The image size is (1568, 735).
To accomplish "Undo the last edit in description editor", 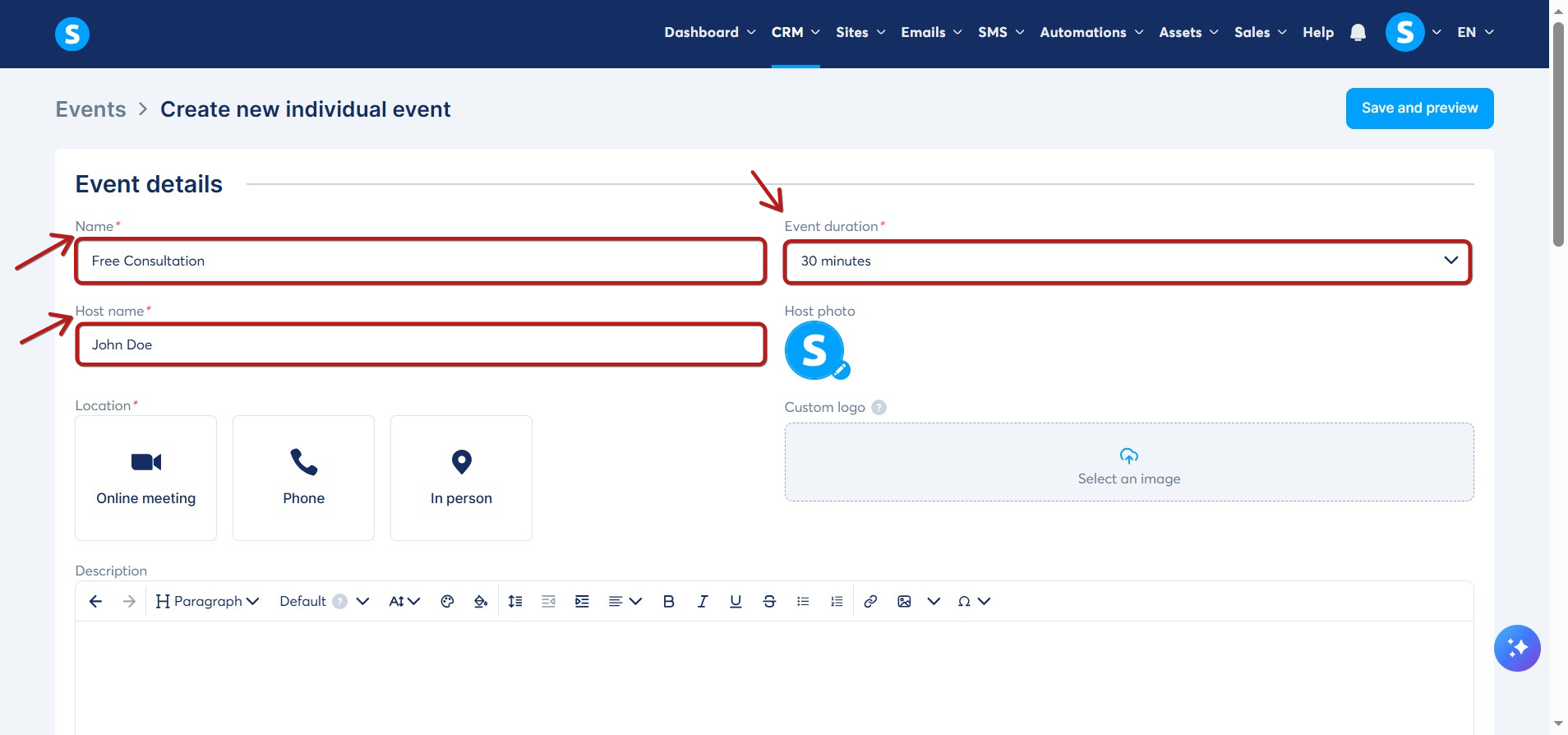I will tap(95, 602).
